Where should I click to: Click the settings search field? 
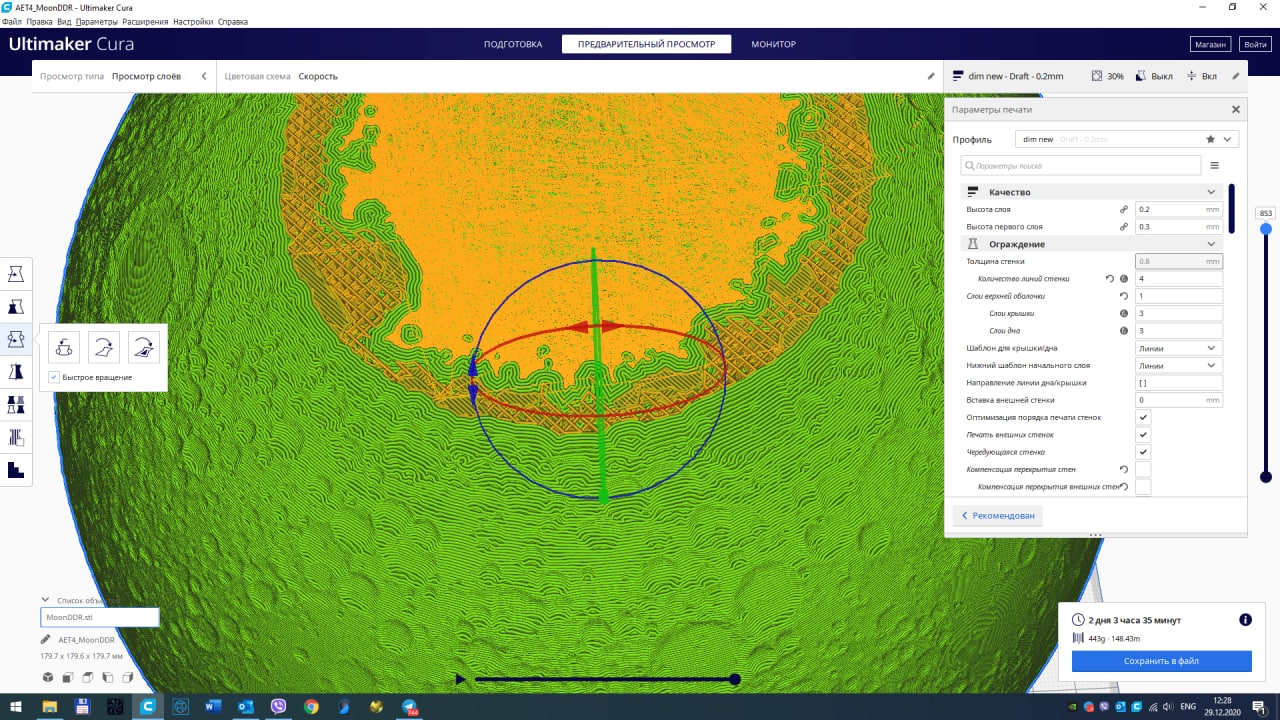(x=1081, y=165)
